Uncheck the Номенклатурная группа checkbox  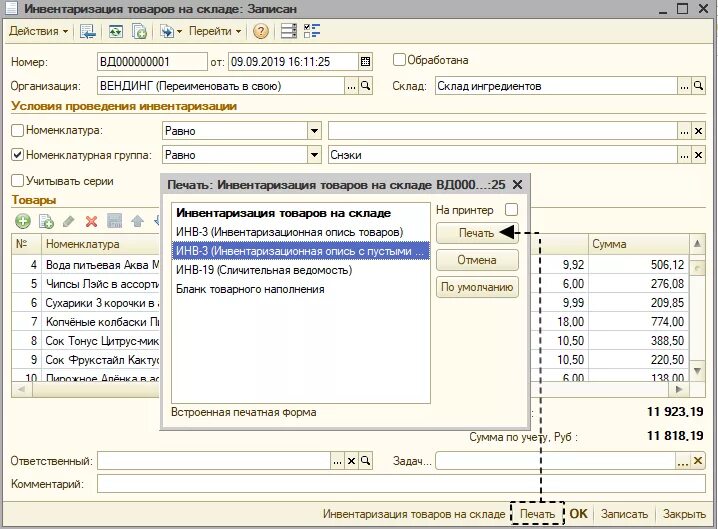click(x=17, y=155)
